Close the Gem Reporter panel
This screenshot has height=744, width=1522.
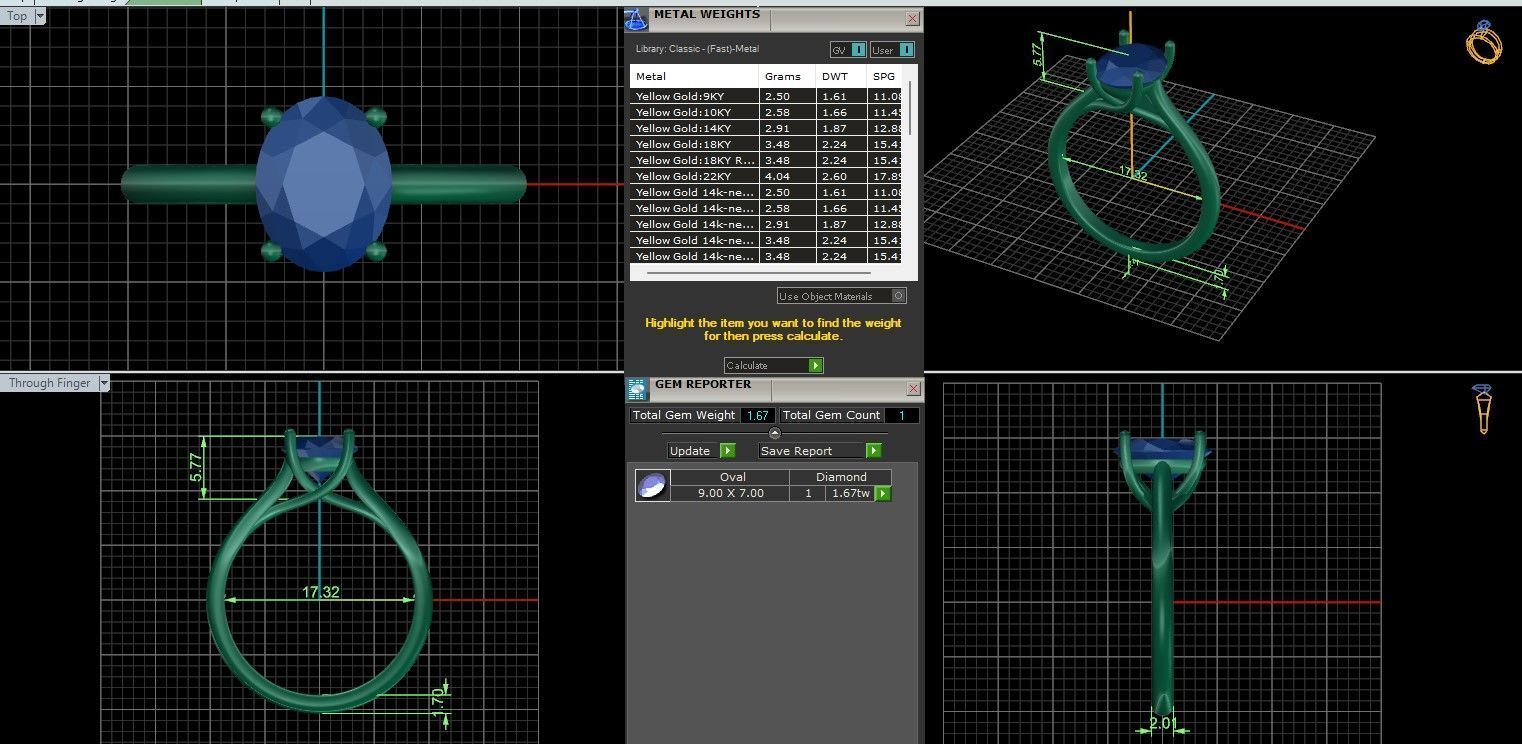click(912, 388)
